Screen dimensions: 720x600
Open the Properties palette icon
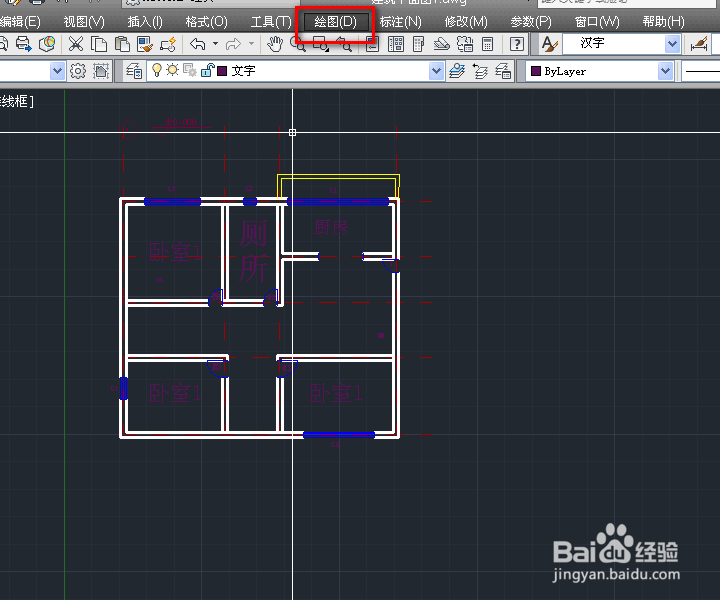point(372,45)
